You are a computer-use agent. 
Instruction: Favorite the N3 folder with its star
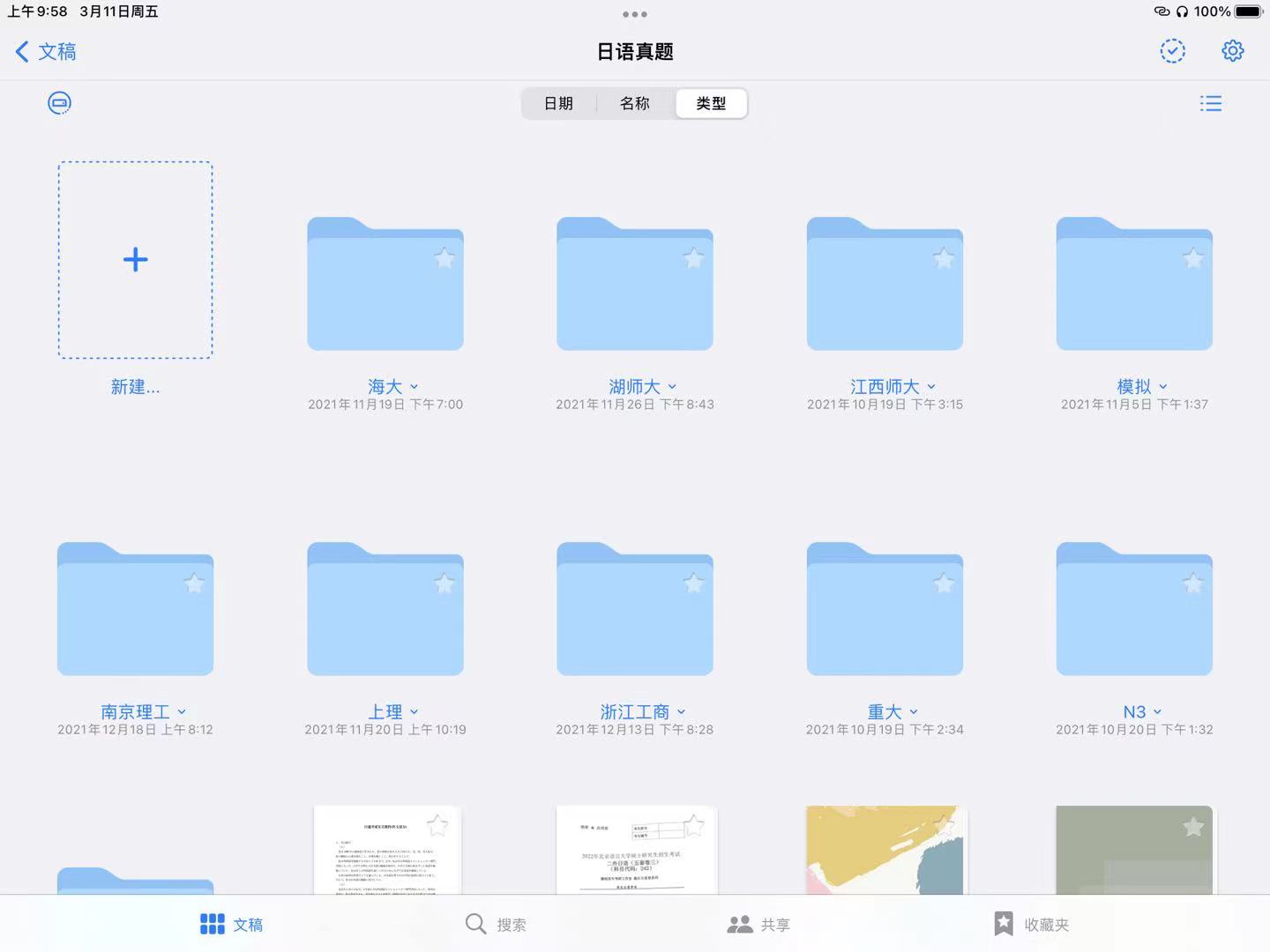tap(1193, 584)
